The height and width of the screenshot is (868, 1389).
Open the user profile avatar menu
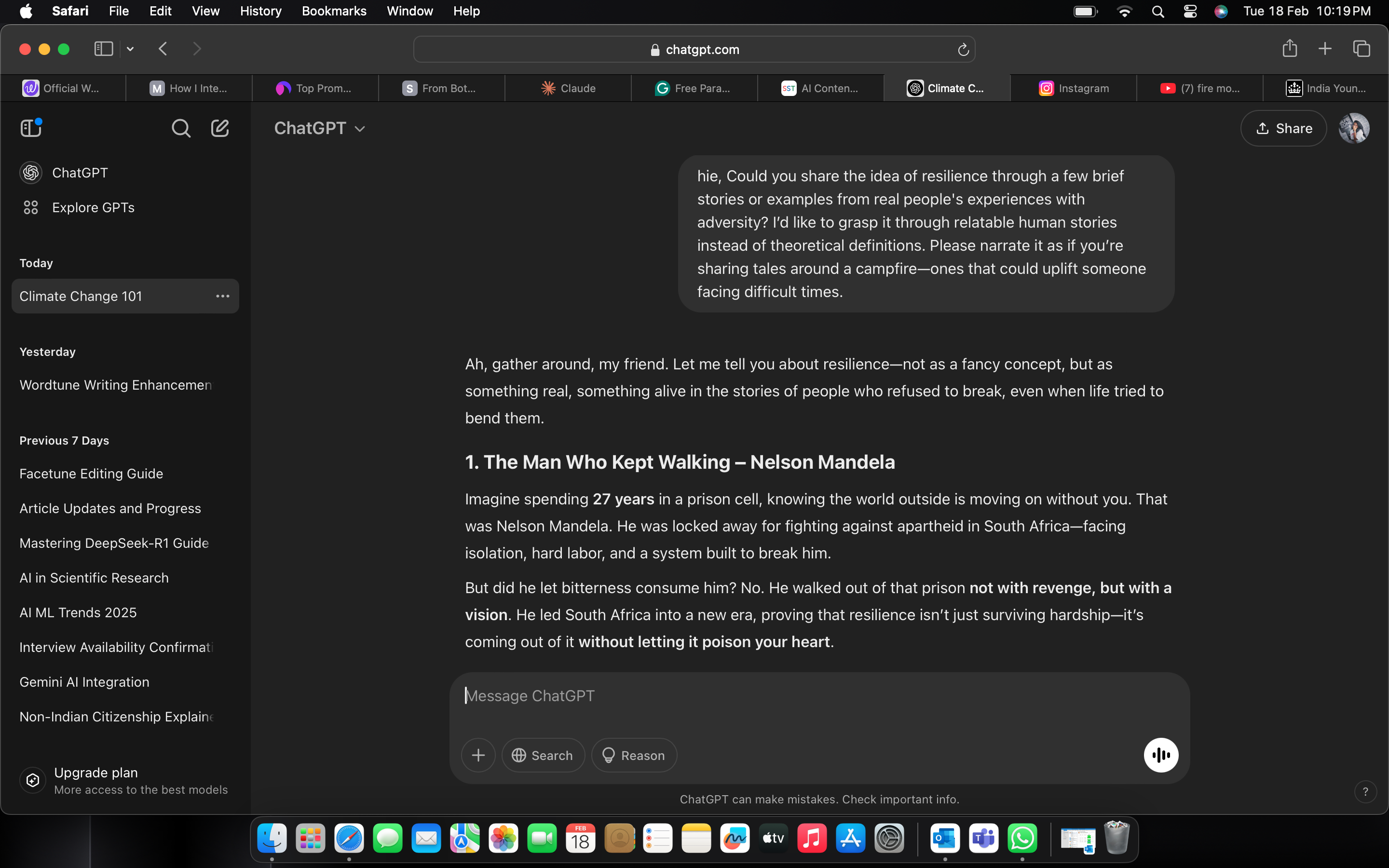point(1354,128)
